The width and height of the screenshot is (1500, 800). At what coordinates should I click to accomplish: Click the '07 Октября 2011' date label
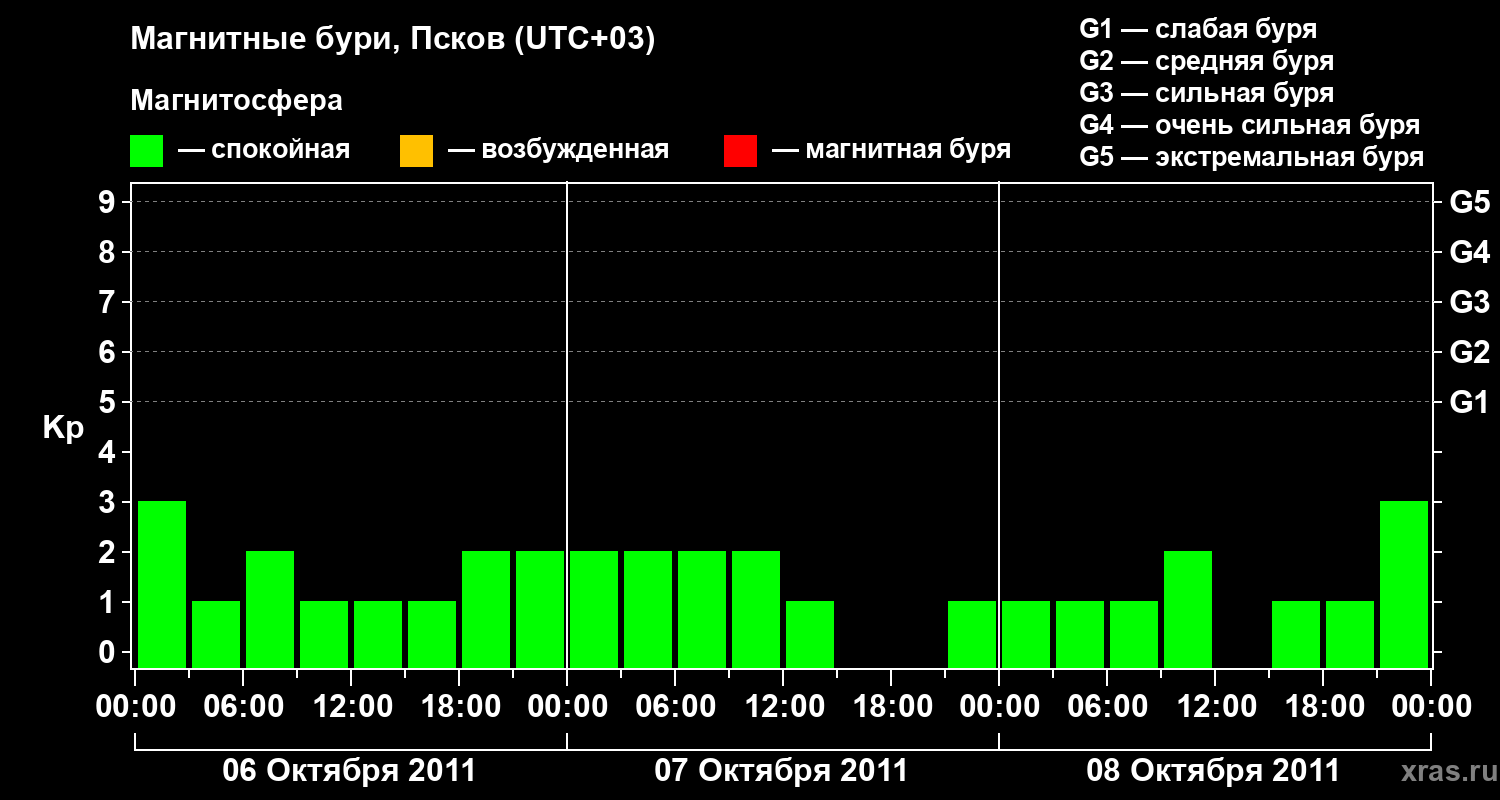pyautogui.click(x=781, y=771)
